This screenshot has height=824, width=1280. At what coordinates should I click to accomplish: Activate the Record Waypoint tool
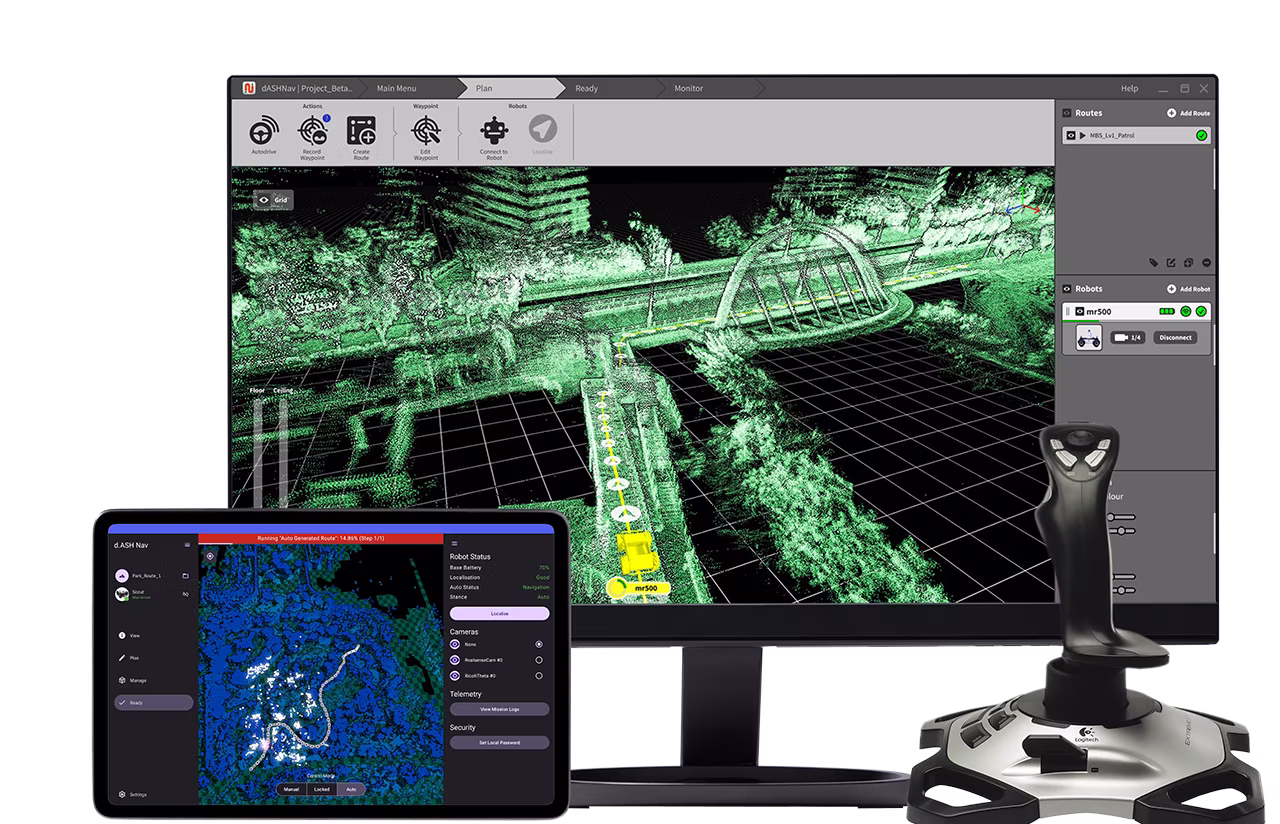(x=311, y=130)
